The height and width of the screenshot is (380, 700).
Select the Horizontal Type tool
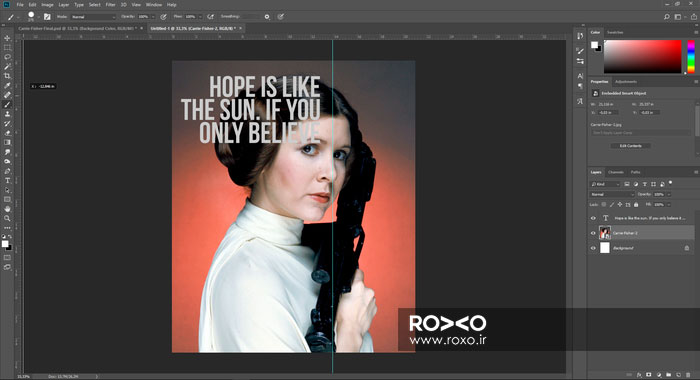7,180
